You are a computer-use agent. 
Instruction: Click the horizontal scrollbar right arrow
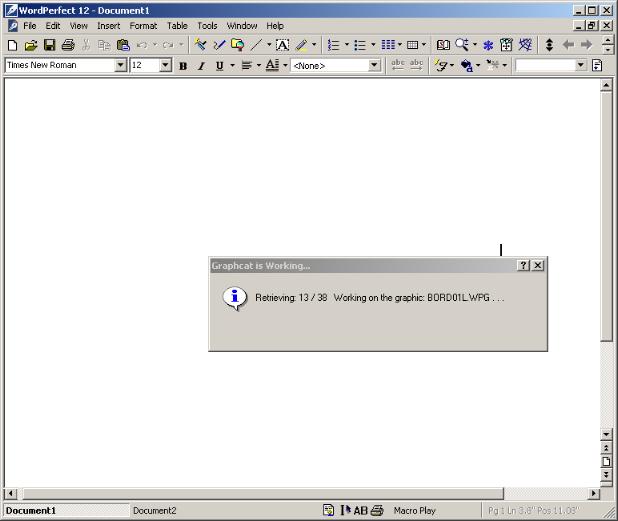click(x=594, y=493)
